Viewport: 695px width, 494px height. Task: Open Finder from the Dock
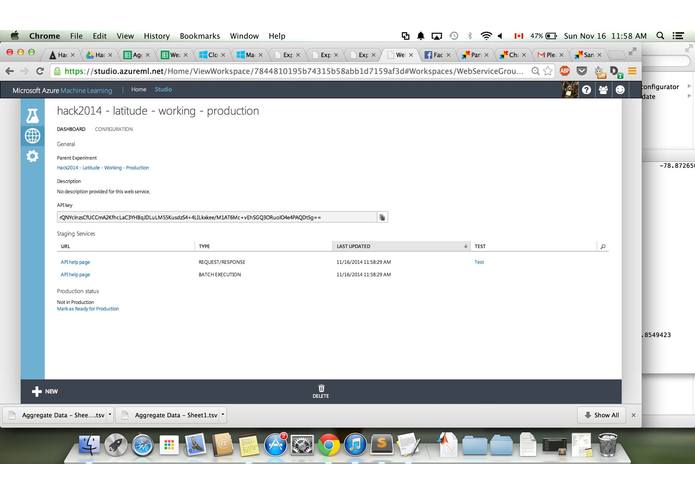coord(89,444)
